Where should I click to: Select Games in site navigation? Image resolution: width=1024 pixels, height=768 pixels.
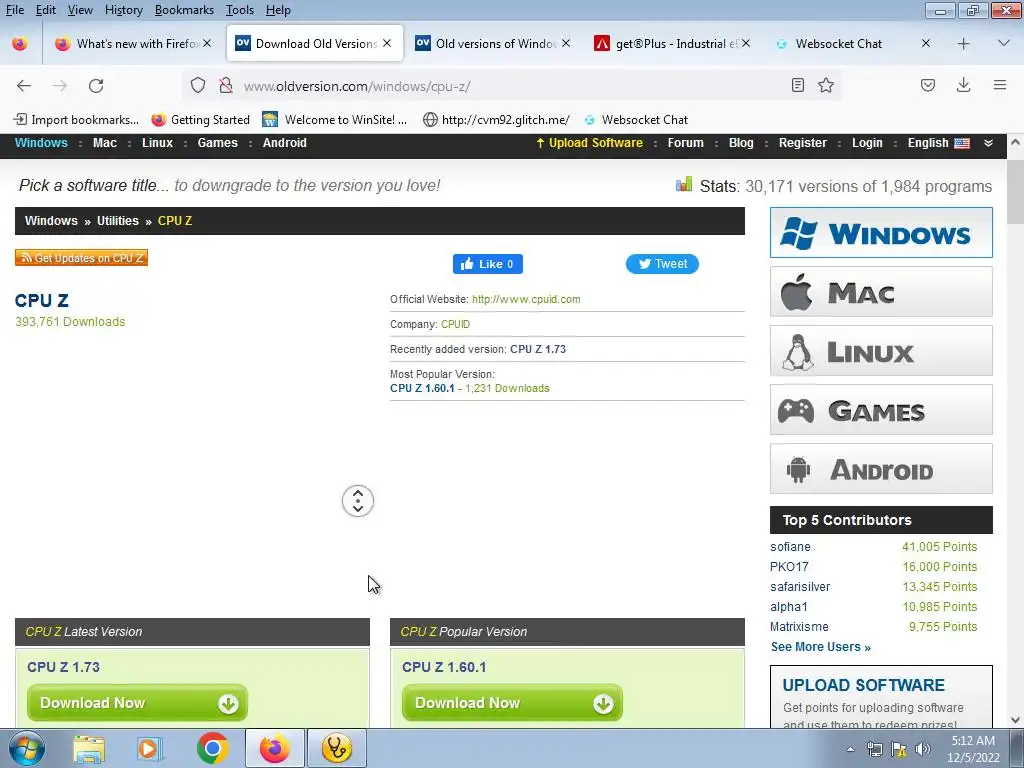pos(217,142)
